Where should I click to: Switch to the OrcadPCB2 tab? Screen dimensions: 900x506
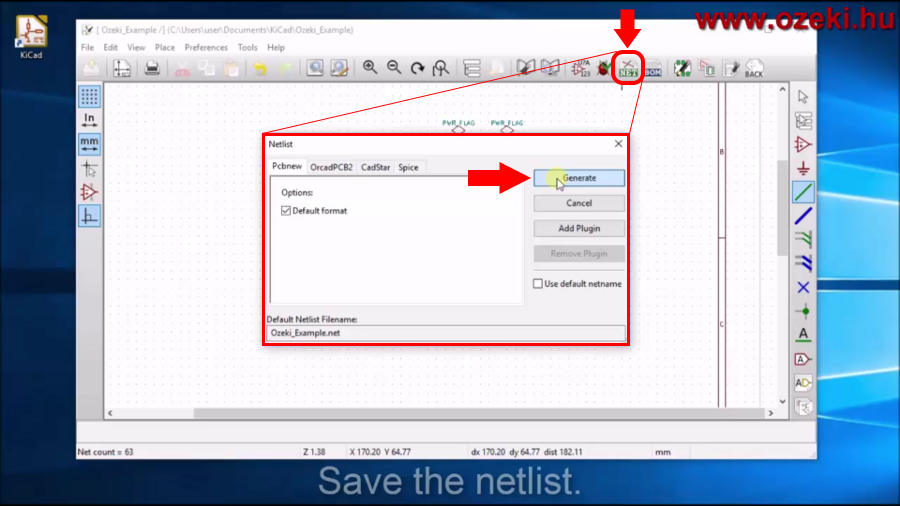point(331,167)
